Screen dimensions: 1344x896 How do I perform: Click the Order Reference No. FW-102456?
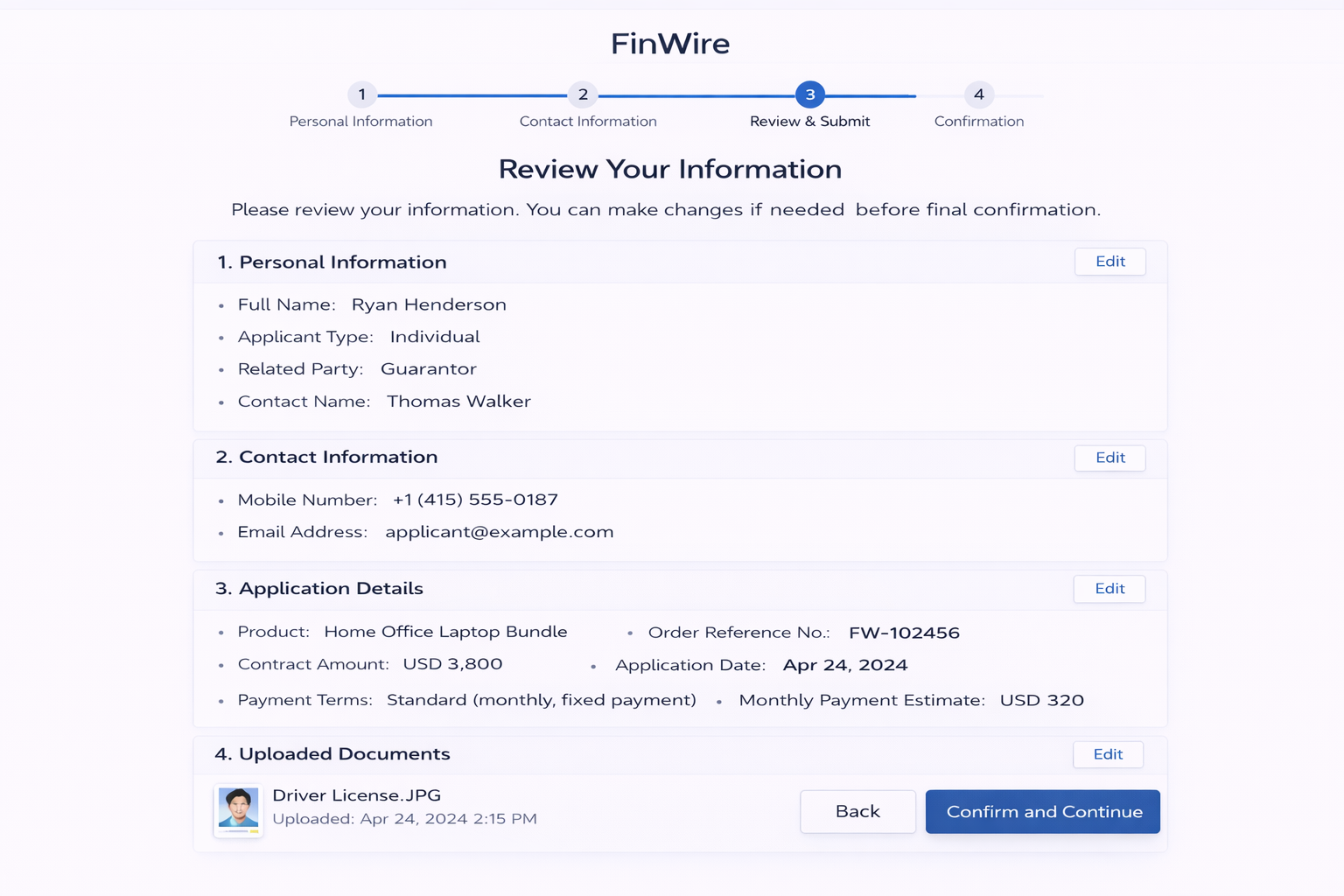pos(903,632)
